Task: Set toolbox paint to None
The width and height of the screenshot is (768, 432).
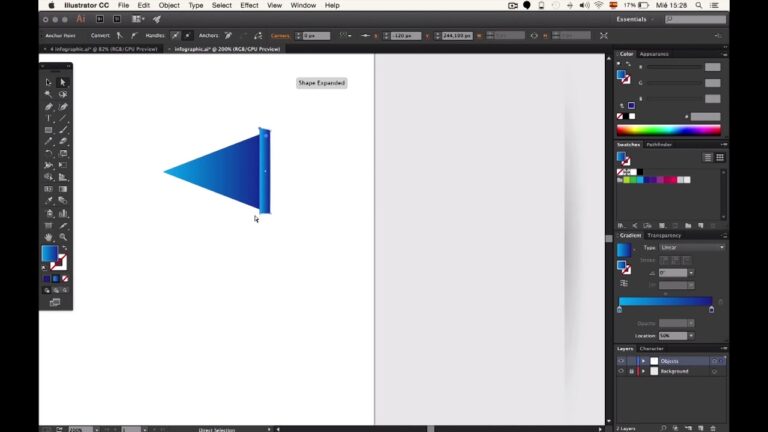Action: coord(65,279)
